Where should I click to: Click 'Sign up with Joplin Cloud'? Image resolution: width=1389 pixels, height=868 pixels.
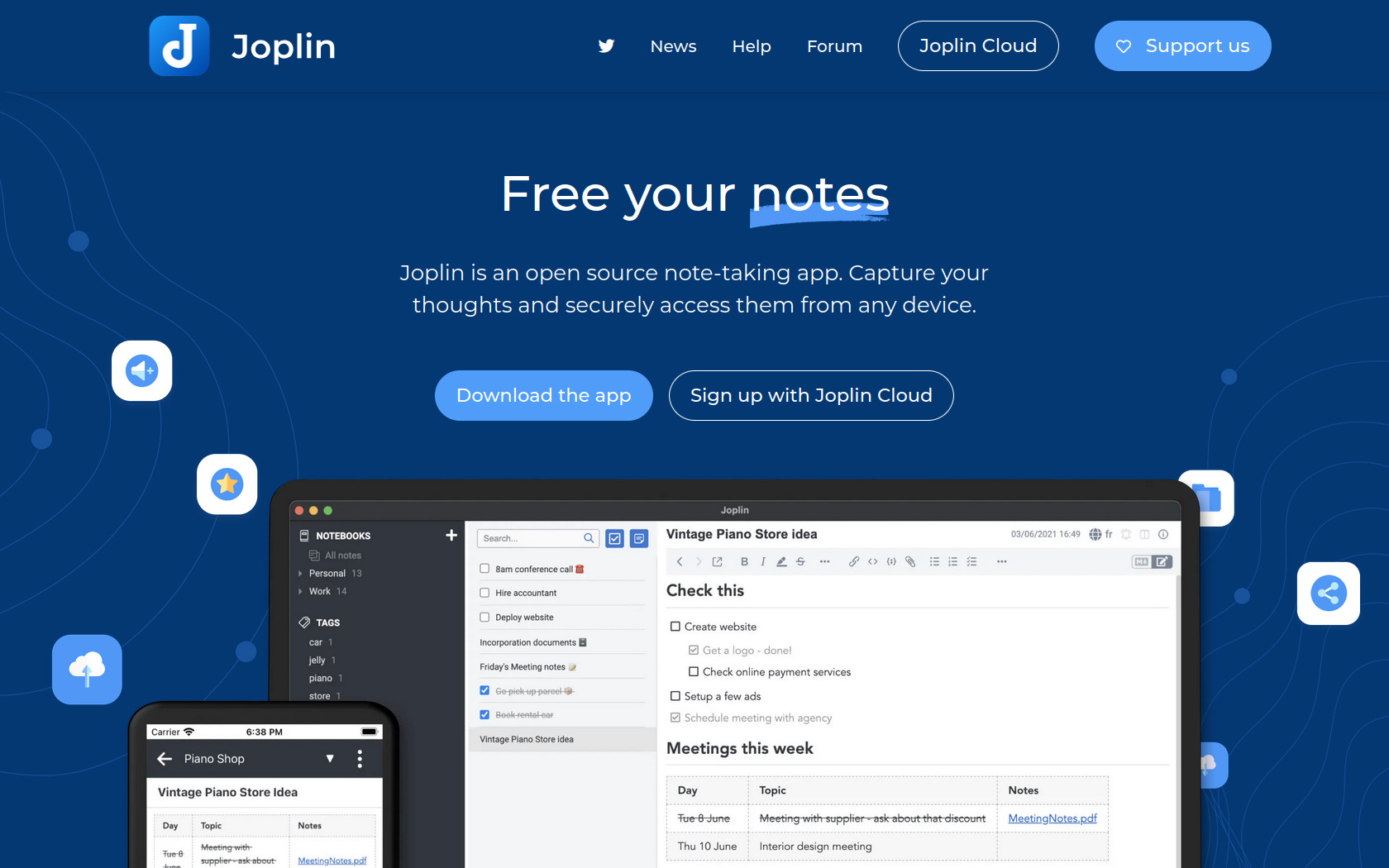(811, 395)
